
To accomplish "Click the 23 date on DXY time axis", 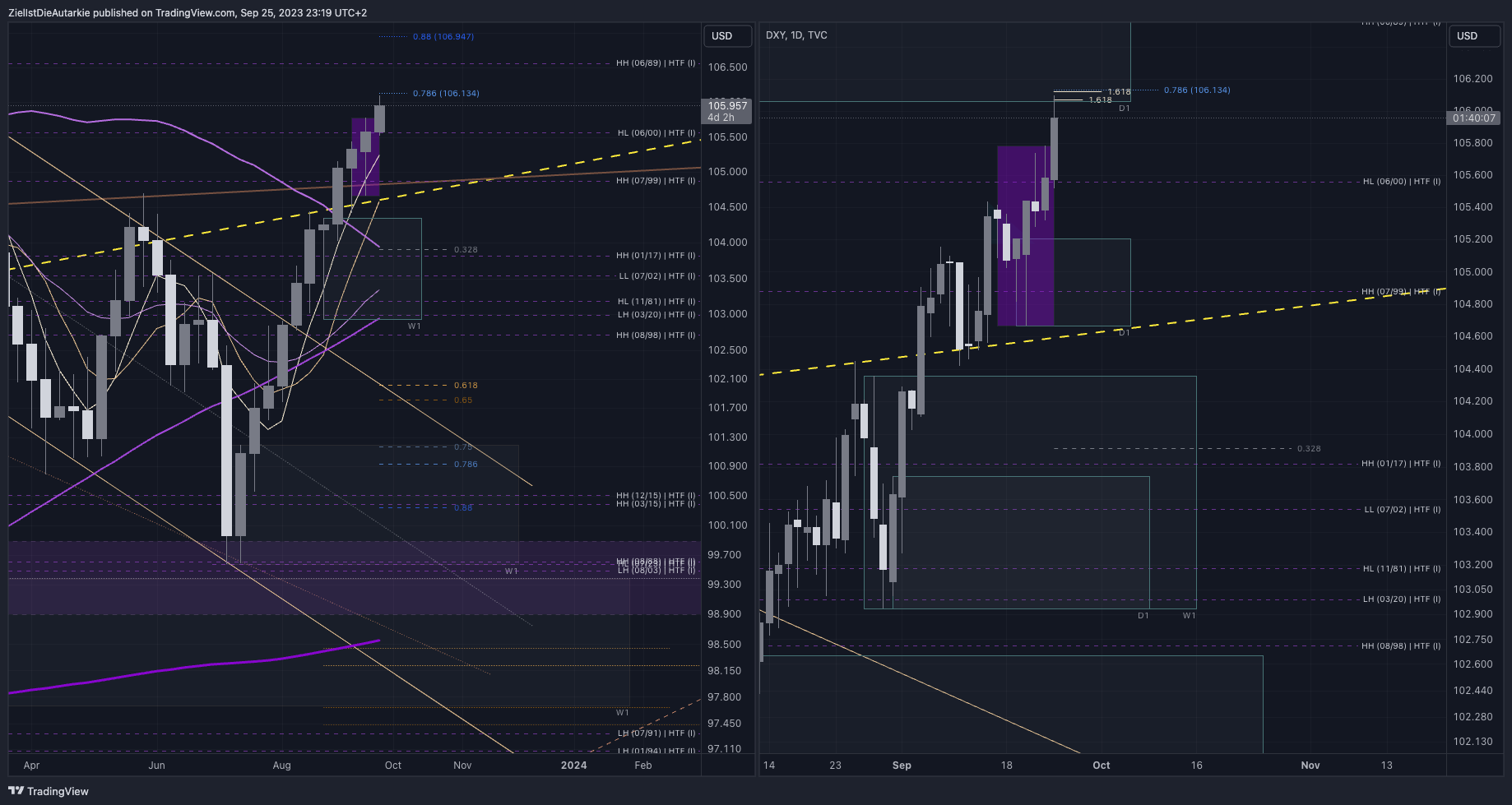I will point(835,766).
